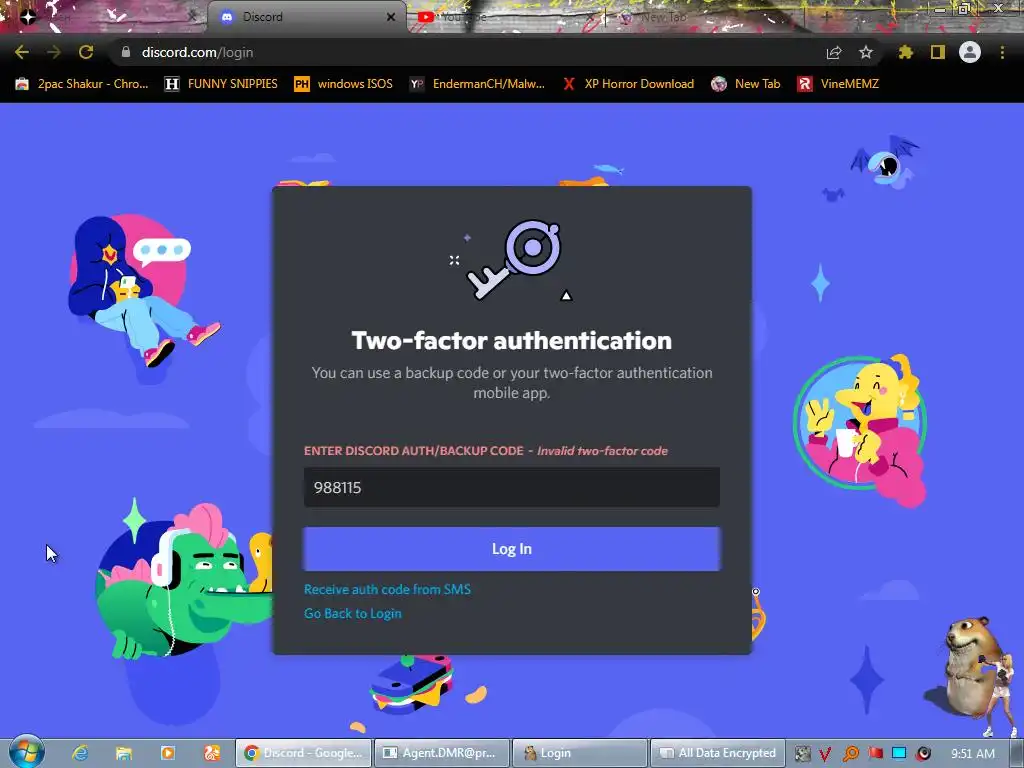This screenshot has width=1024, height=768.
Task: Click Receive auth code from SMS
Action: tap(387, 589)
